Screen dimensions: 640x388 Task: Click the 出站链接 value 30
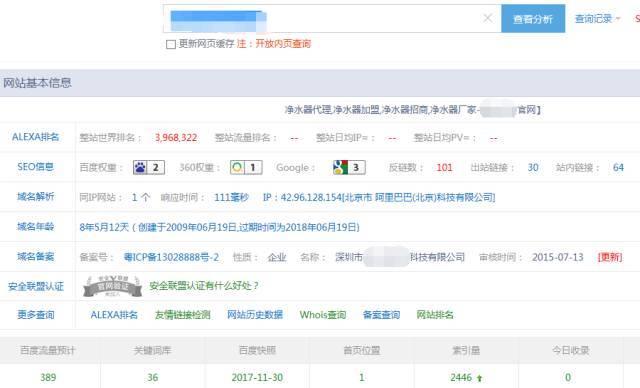coord(533,168)
